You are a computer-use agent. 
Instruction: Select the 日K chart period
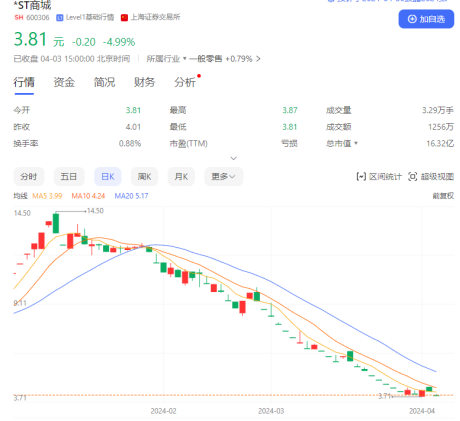(108, 176)
